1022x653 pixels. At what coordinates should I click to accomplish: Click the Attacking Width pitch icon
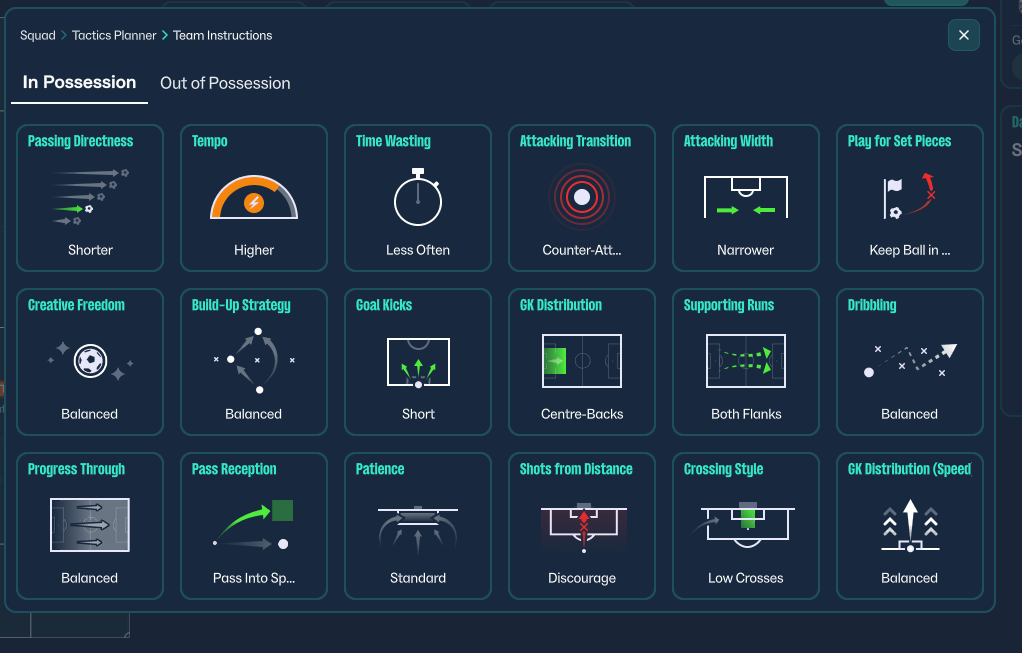pyautogui.click(x=746, y=198)
